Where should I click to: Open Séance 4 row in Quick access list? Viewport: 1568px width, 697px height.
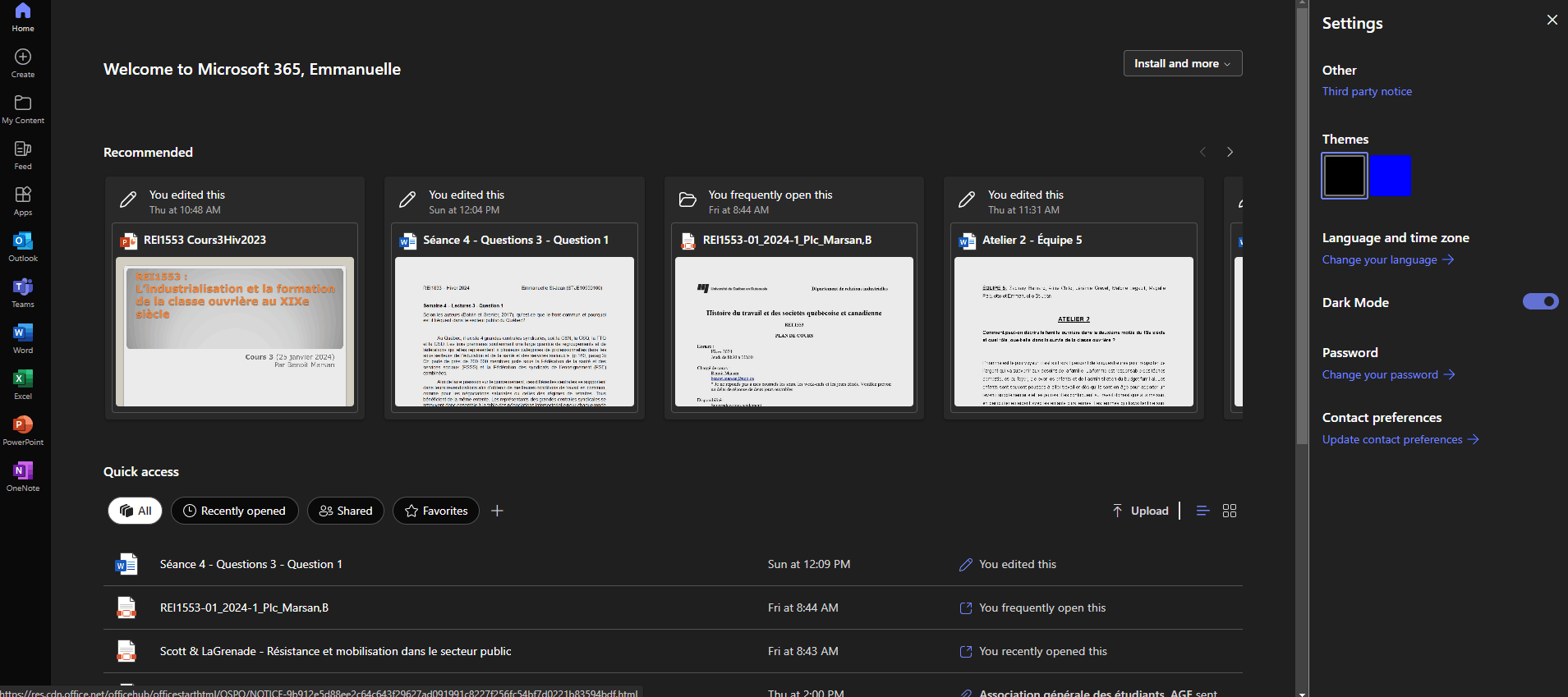pyautogui.click(x=673, y=564)
